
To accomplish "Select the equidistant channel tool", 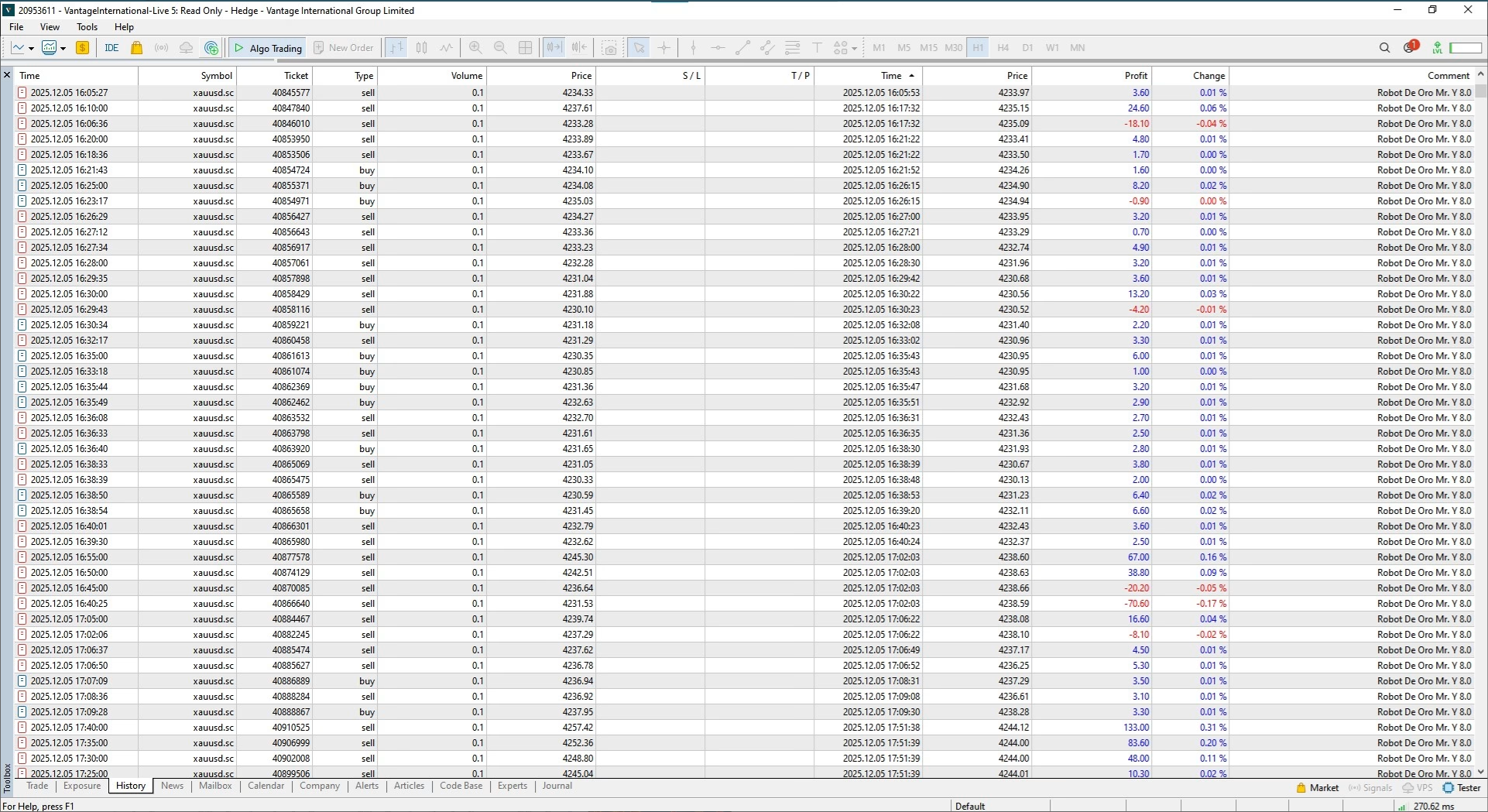I will 767,48.
